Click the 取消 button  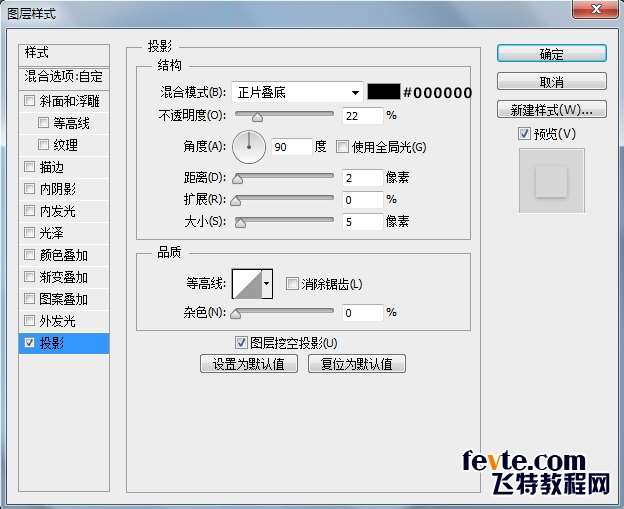pyautogui.click(x=552, y=82)
